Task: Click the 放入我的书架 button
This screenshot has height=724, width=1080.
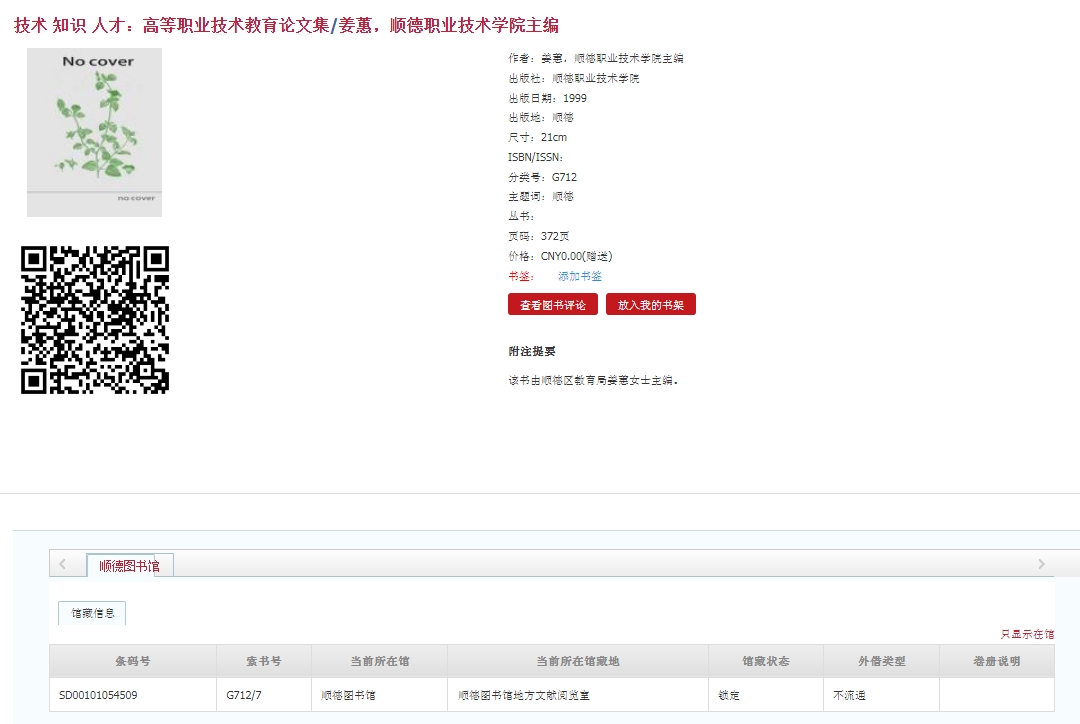Action: pyautogui.click(x=651, y=304)
